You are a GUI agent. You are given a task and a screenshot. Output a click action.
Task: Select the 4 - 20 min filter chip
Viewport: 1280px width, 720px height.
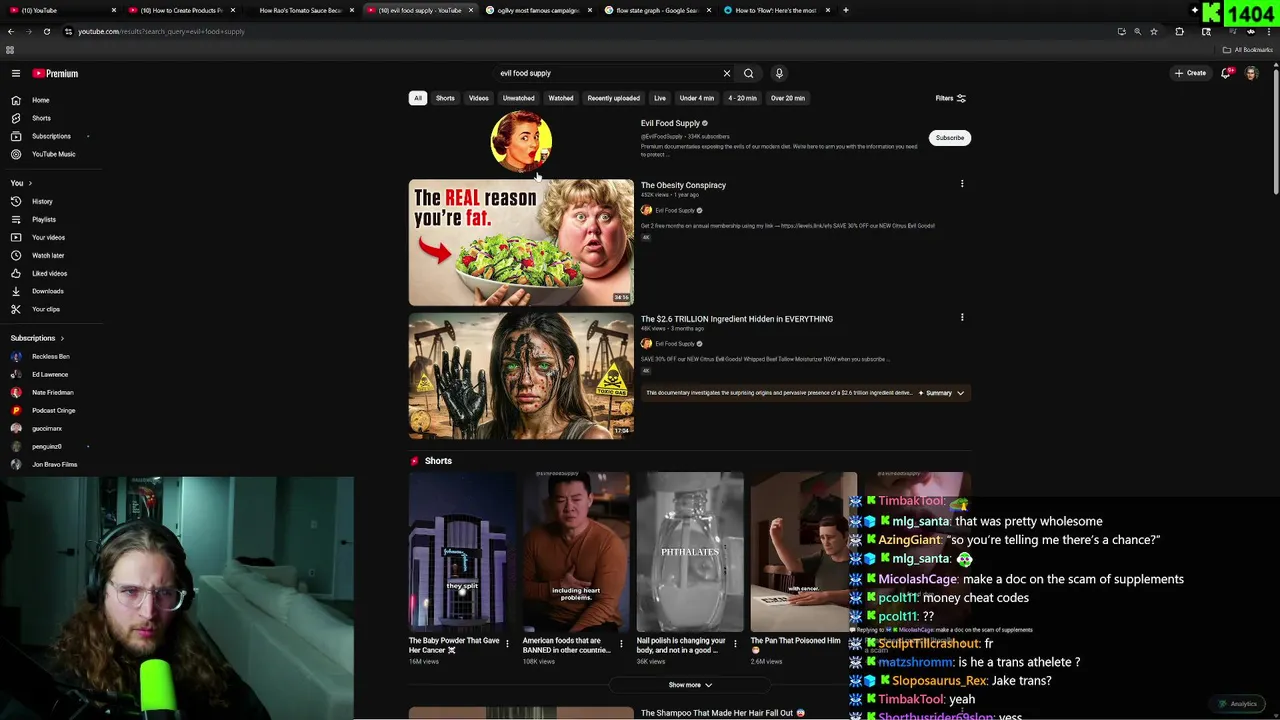click(743, 98)
